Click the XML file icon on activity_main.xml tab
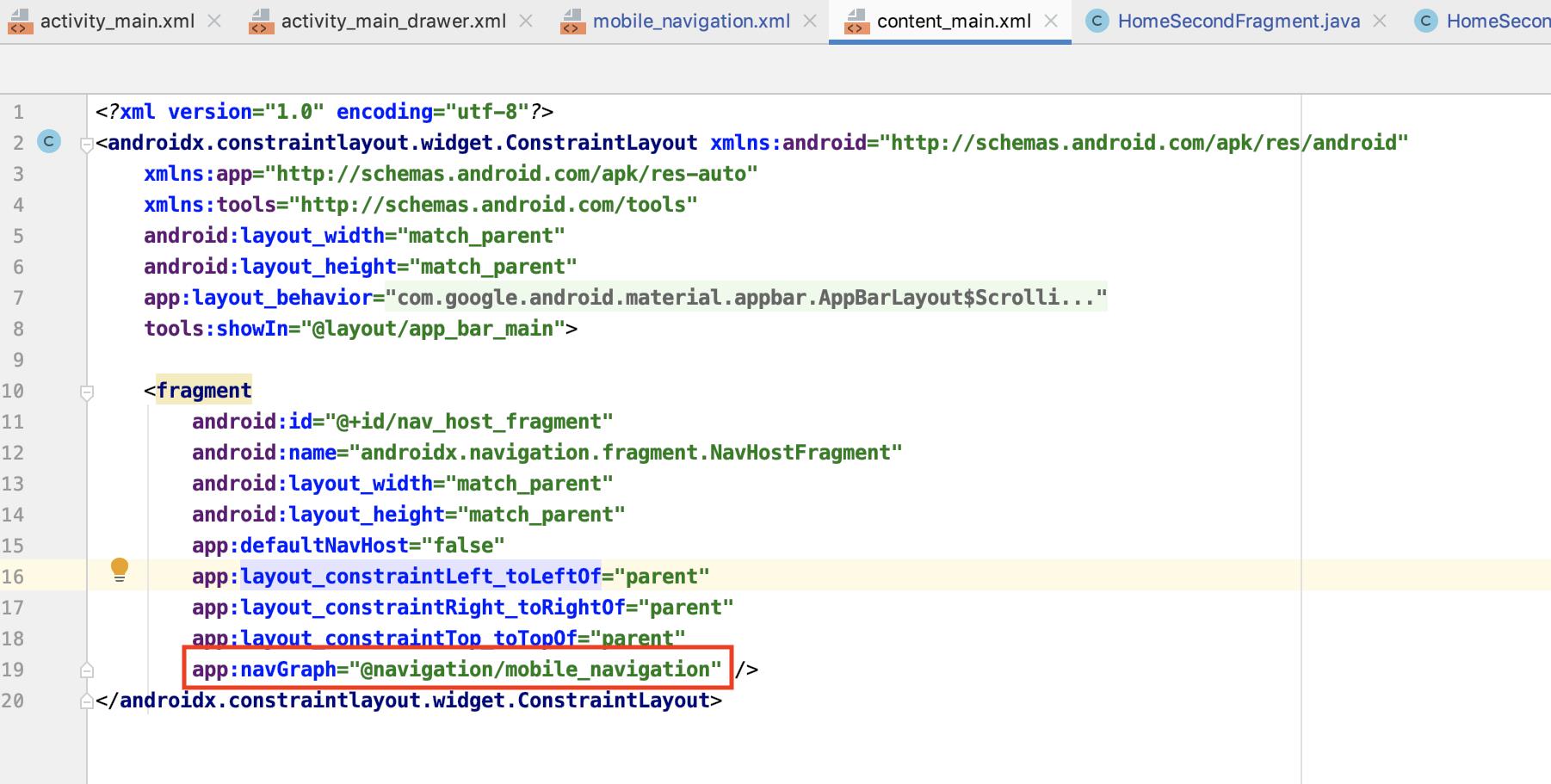Viewport: 1551px width, 784px height. point(20,22)
